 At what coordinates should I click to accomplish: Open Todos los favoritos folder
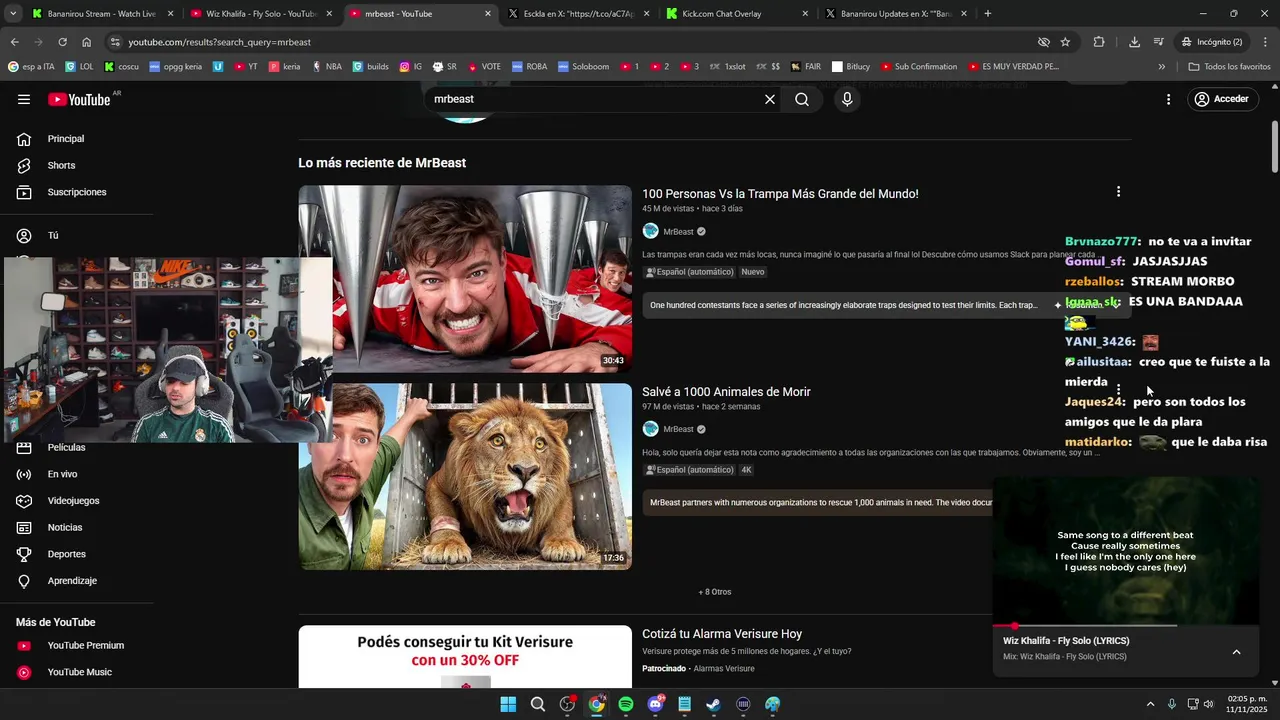pos(1229,67)
